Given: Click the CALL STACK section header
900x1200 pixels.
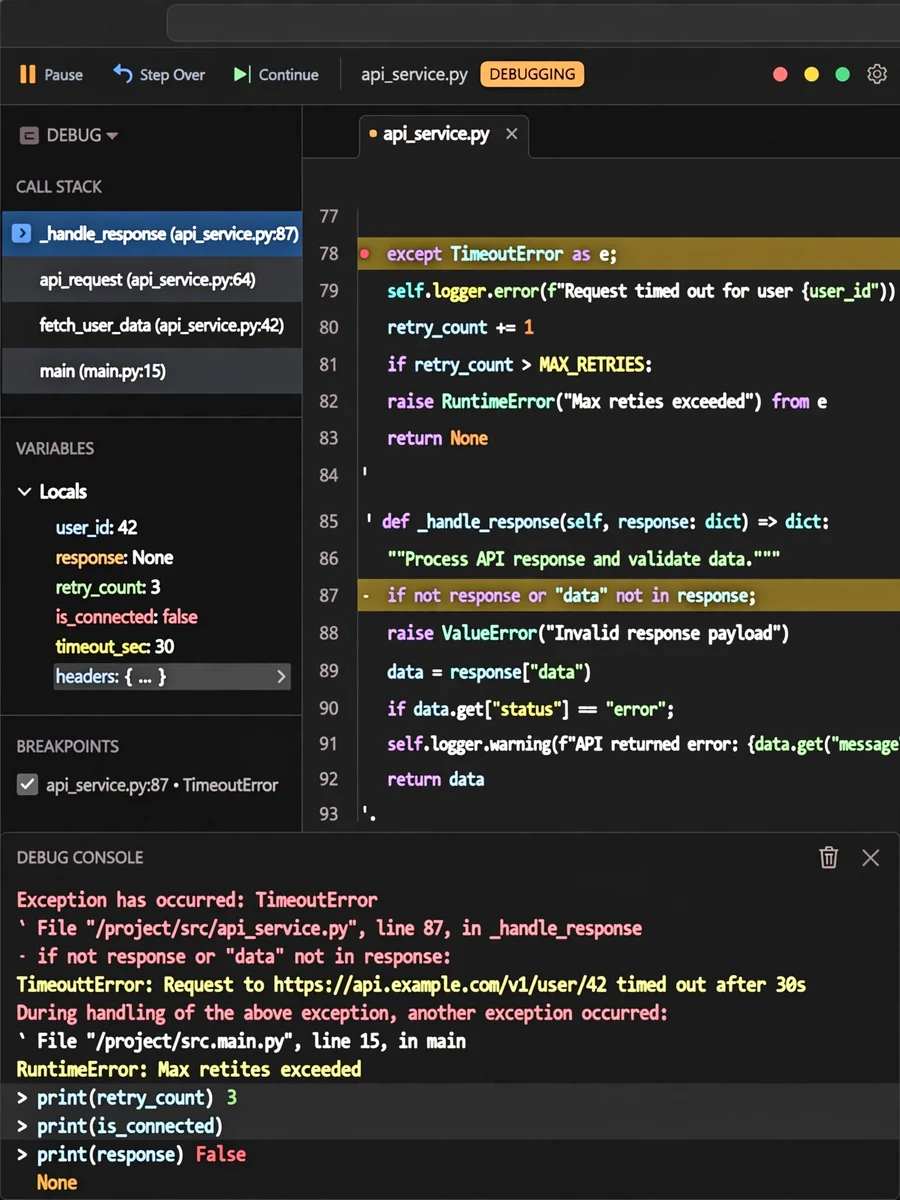Looking at the screenshot, I should (59, 187).
